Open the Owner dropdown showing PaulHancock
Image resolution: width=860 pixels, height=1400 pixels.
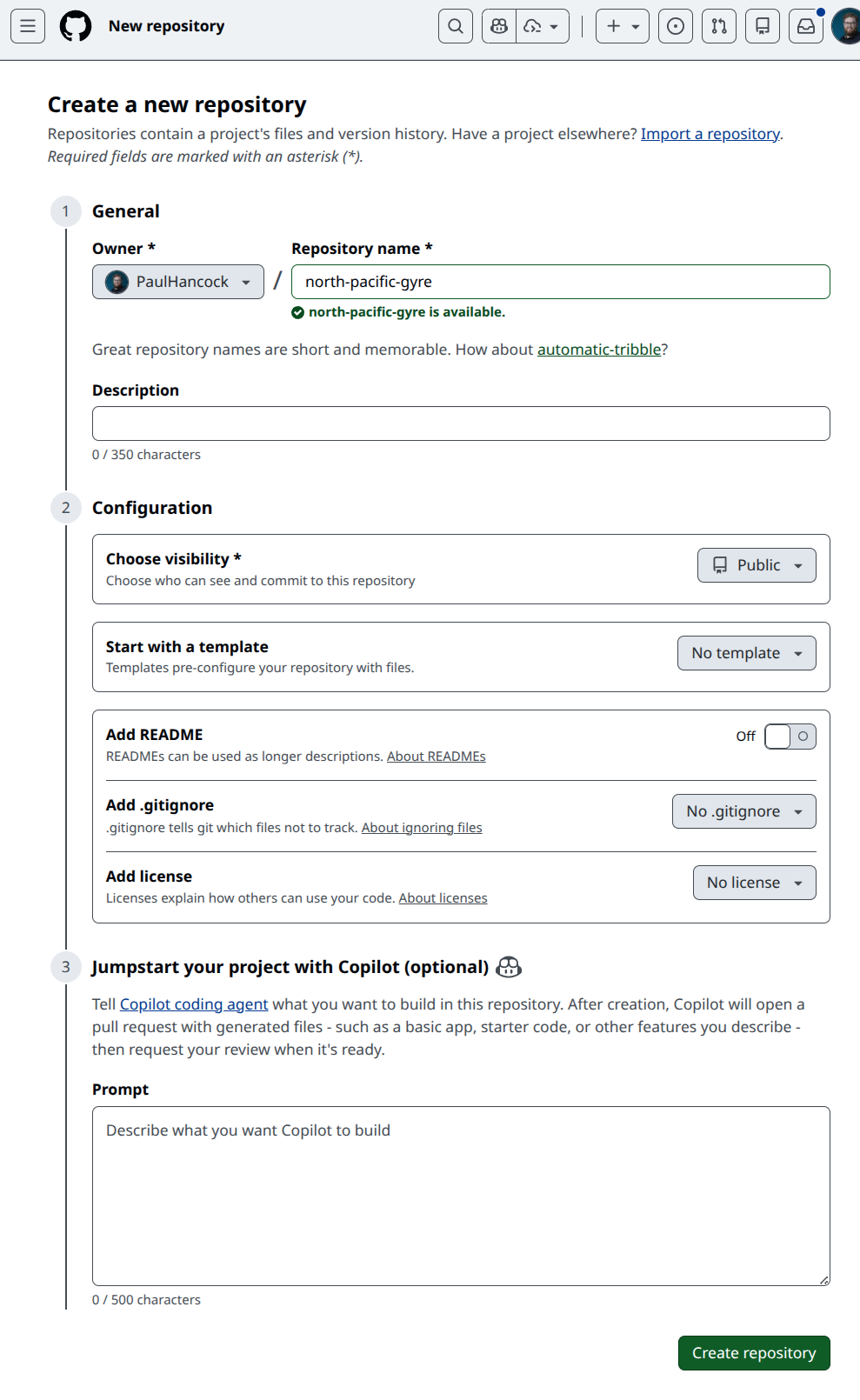(x=177, y=281)
